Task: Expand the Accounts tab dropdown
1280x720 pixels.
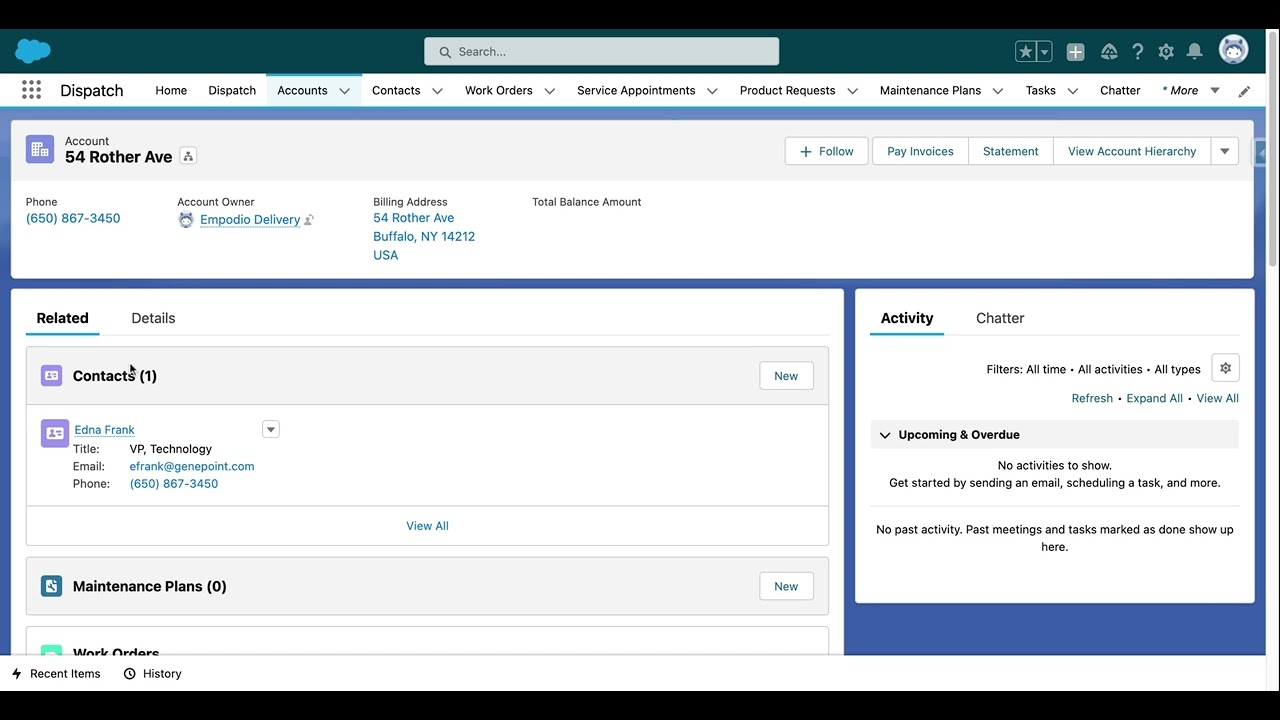Action: (x=344, y=91)
